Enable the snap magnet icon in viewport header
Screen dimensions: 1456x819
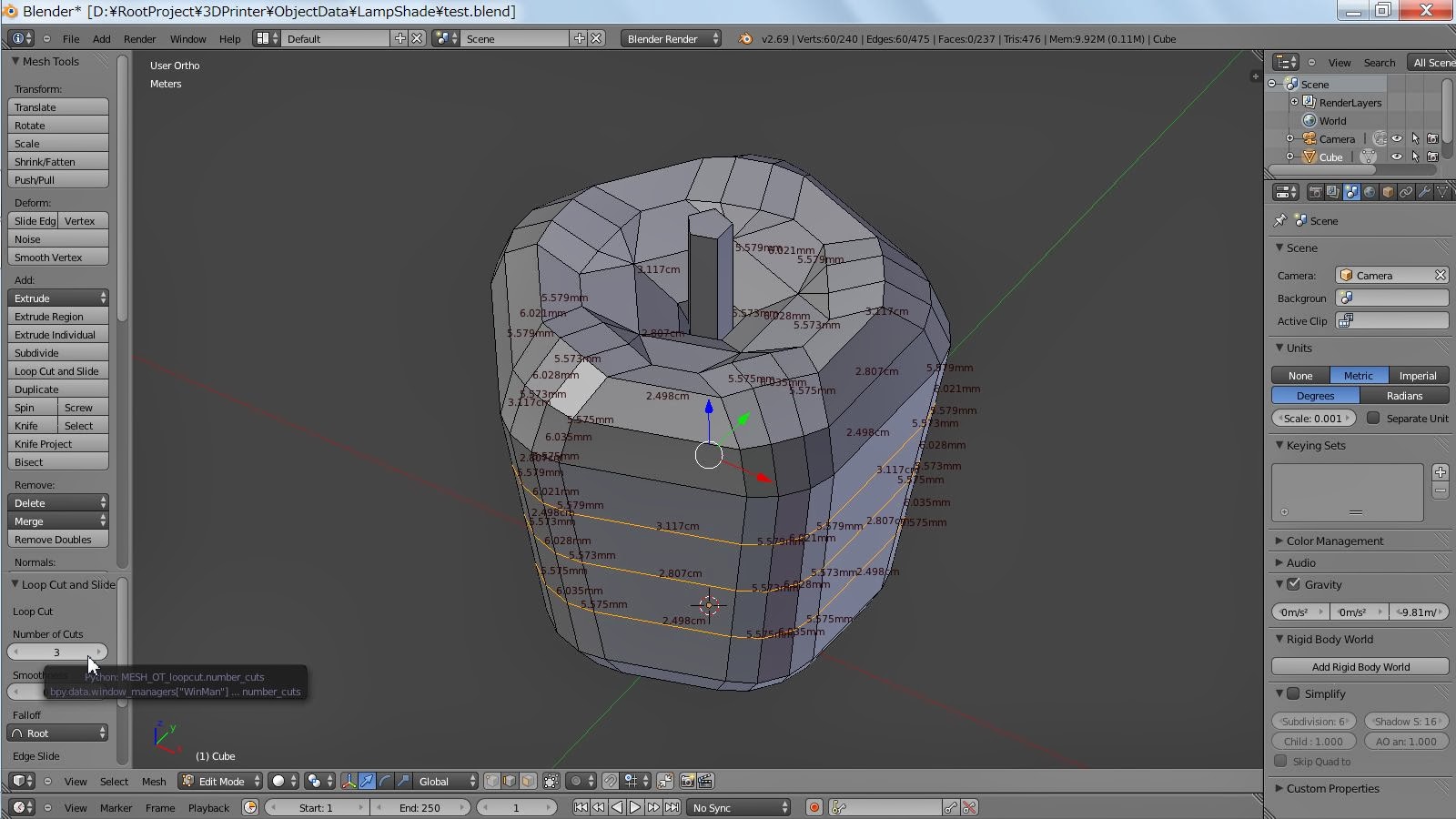611,782
